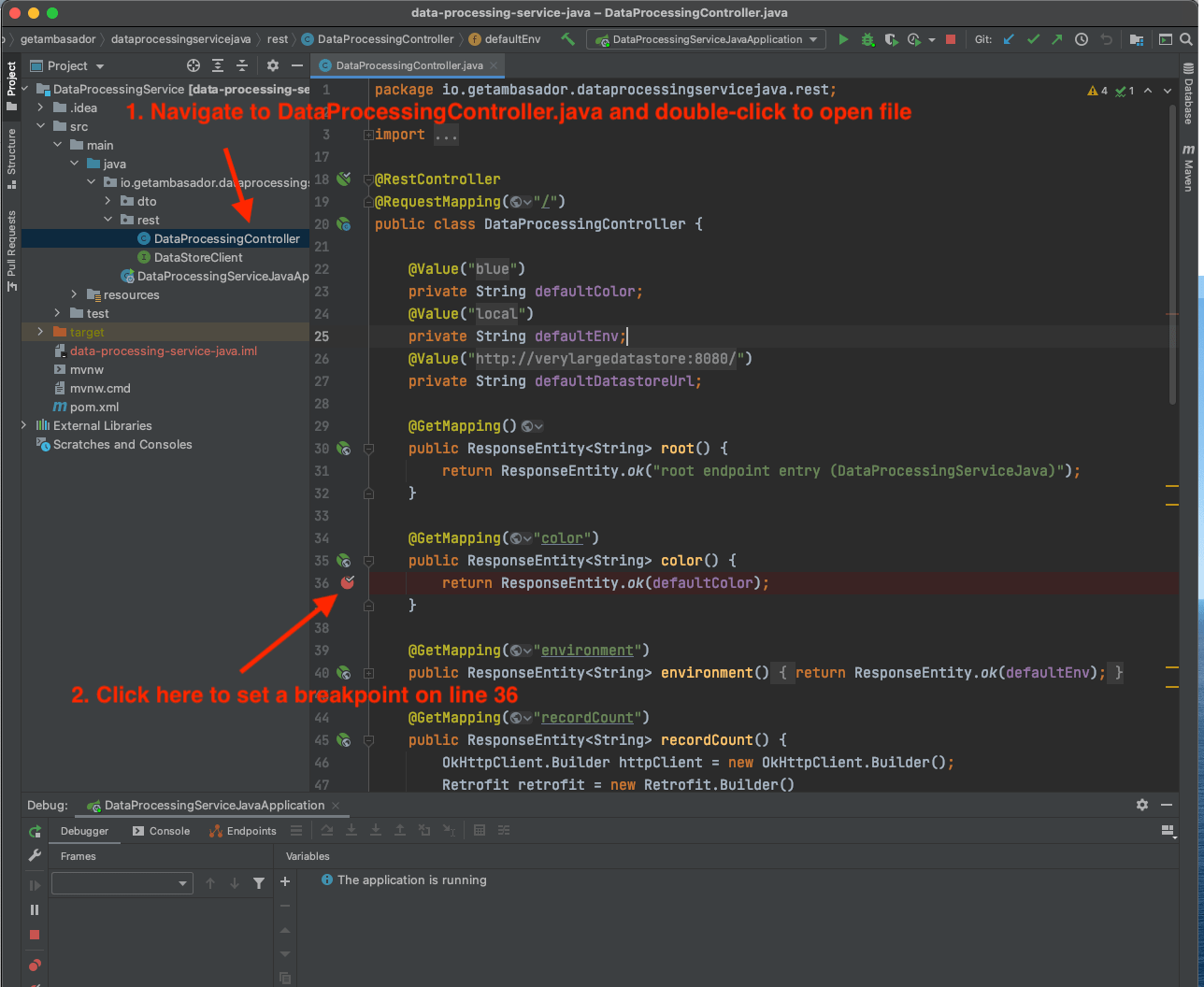The image size is (1204, 987).
Task: Click the Build project hammer icon
Action: pyautogui.click(x=567, y=39)
